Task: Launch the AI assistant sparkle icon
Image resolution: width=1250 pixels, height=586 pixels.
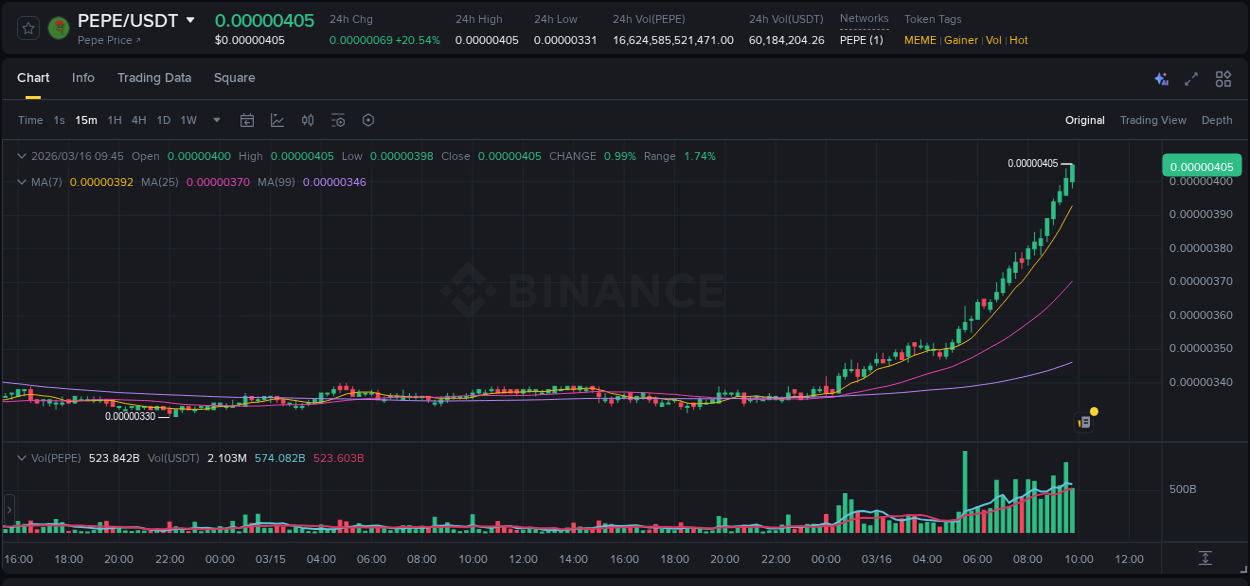Action: [x=1160, y=78]
